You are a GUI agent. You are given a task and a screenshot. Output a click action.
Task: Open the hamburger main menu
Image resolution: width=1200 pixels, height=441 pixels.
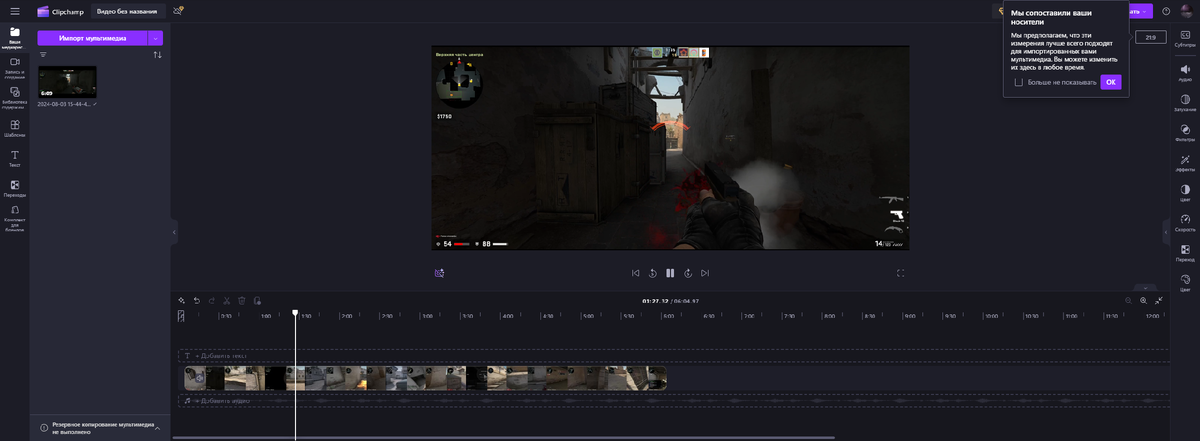click(14, 11)
